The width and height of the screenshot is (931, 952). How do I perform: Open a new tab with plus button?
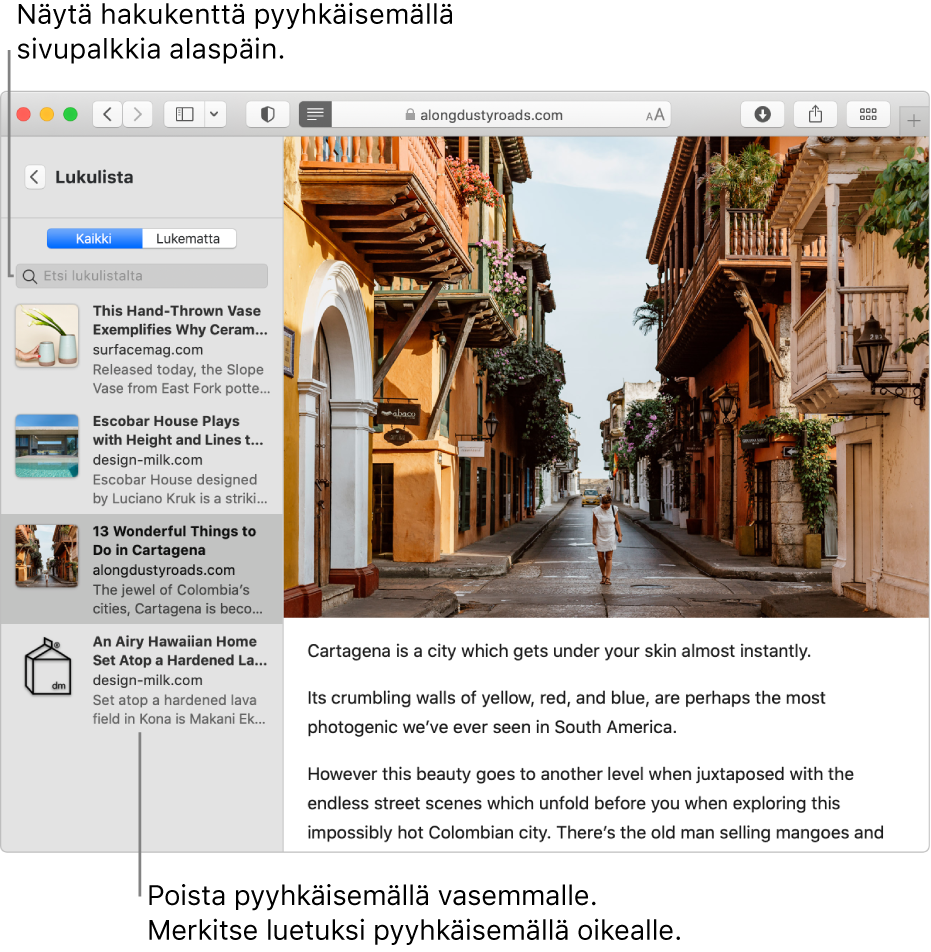click(x=914, y=120)
